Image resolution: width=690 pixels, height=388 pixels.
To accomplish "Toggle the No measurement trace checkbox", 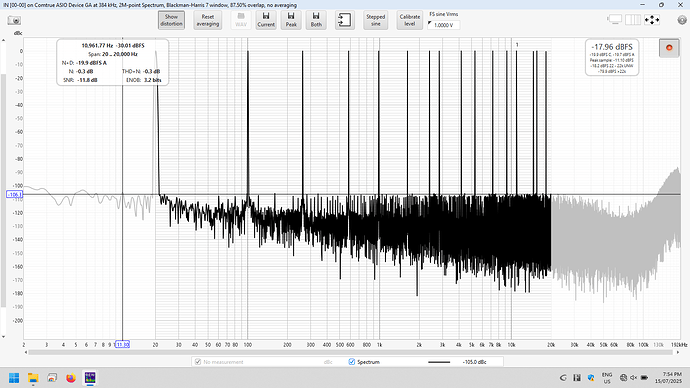I will [x=198, y=362].
